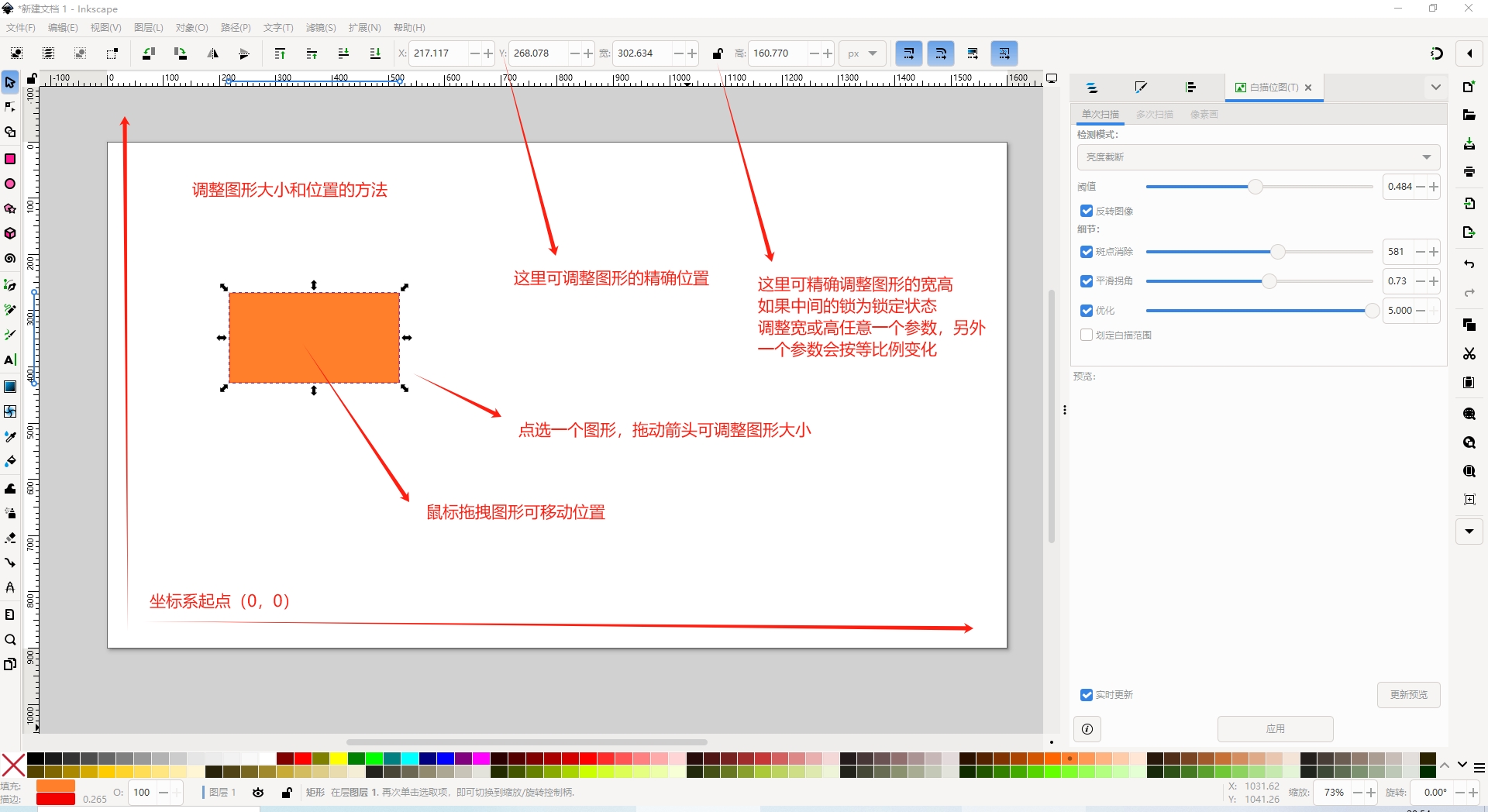The image size is (1488, 812).
Task: Raise selection to top icon
Action: [x=280, y=53]
